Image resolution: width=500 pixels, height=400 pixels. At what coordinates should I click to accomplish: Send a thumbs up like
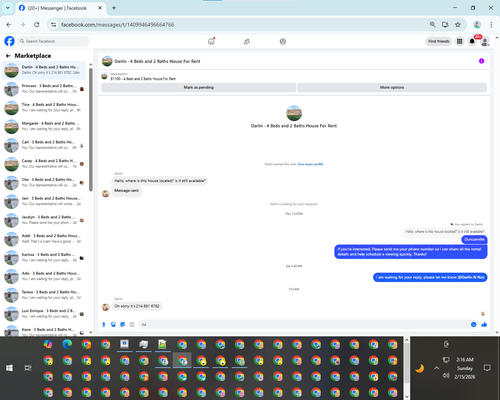pyautogui.click(x=484, y=324)
